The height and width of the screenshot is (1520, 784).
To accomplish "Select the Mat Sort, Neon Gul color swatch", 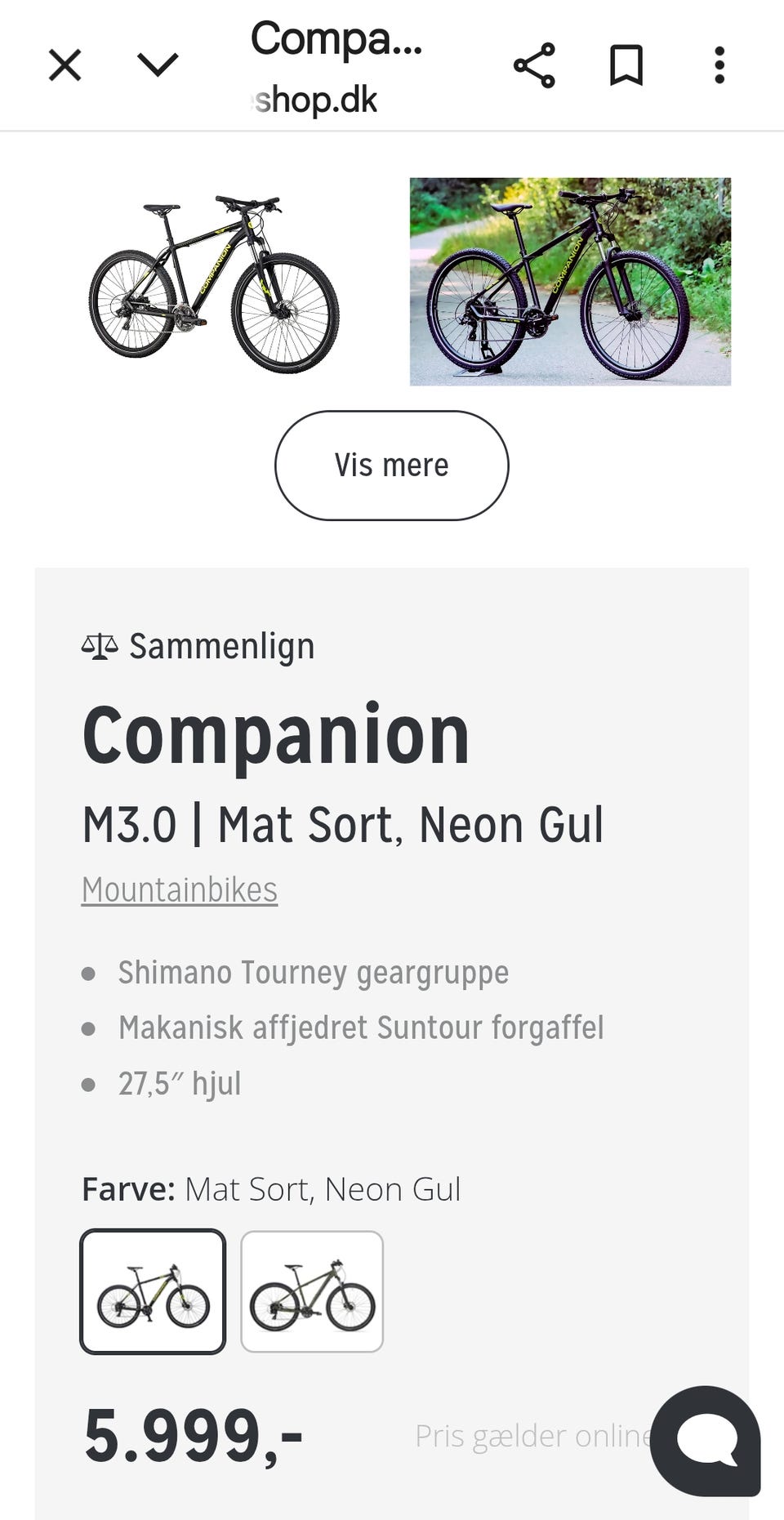I will point(153,1291).
